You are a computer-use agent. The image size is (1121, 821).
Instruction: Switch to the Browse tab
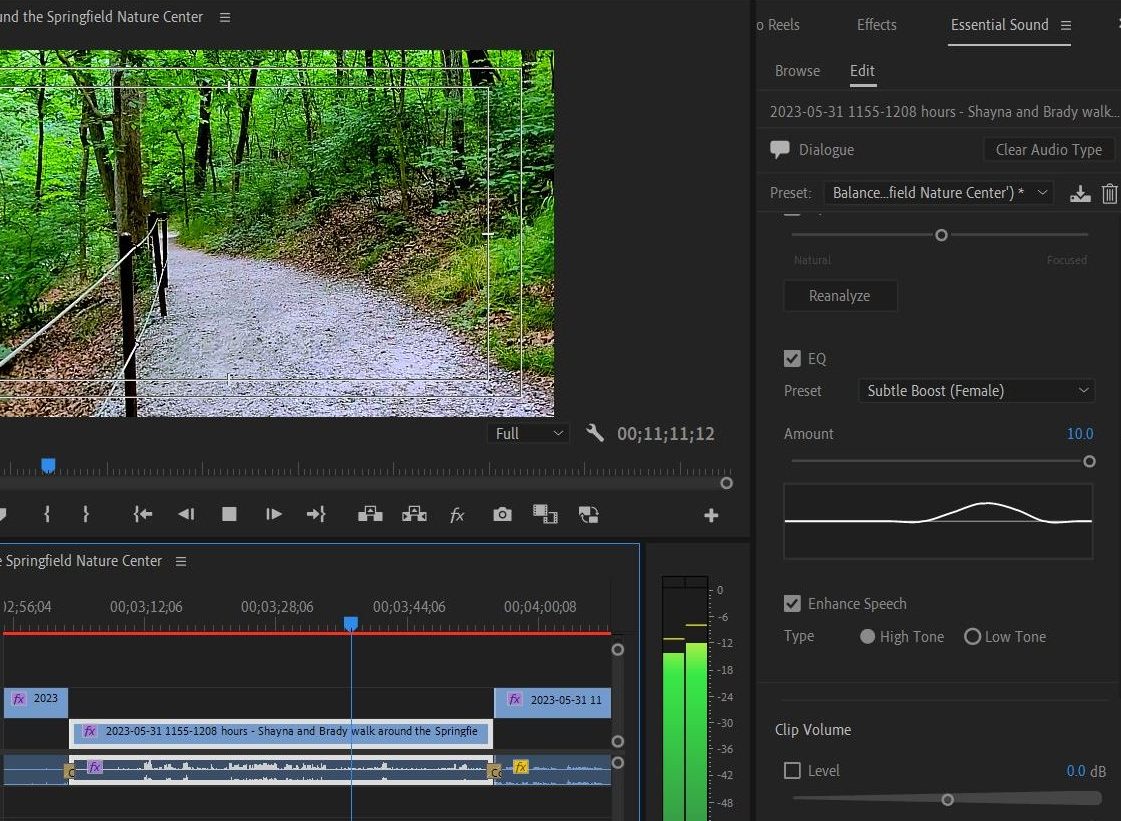pos(797,71)
